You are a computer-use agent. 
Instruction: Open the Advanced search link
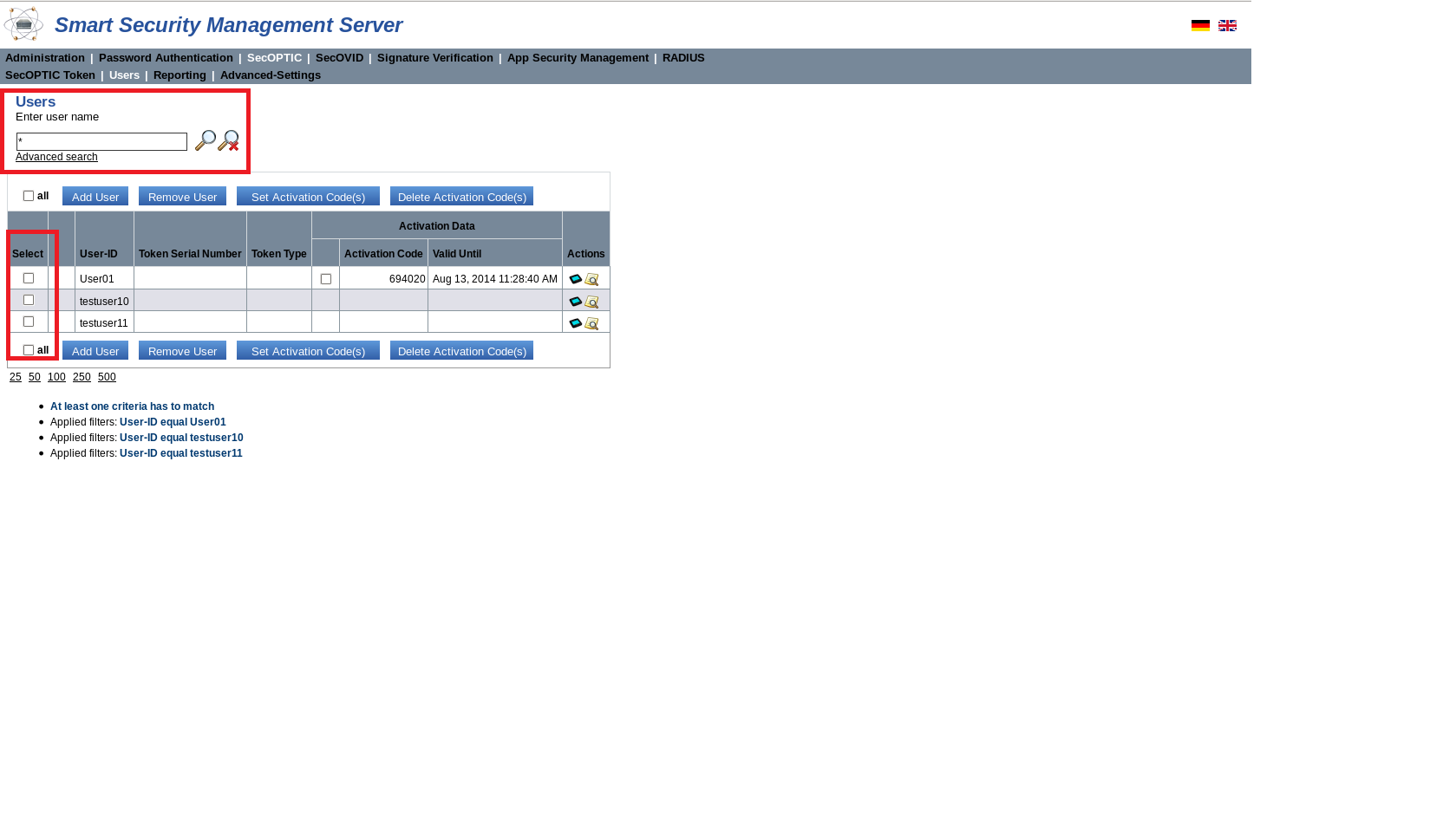[56, 157]
